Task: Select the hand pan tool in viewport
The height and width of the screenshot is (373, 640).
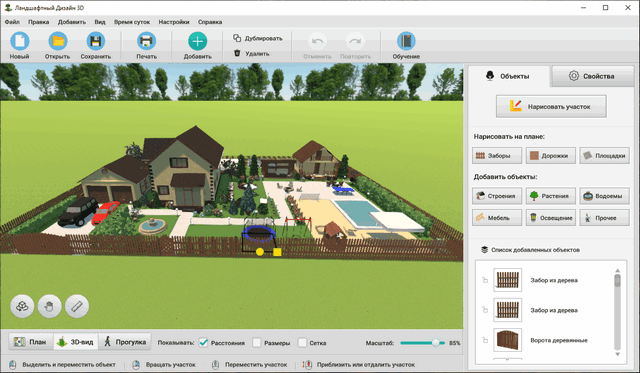Action: point(49,306)
